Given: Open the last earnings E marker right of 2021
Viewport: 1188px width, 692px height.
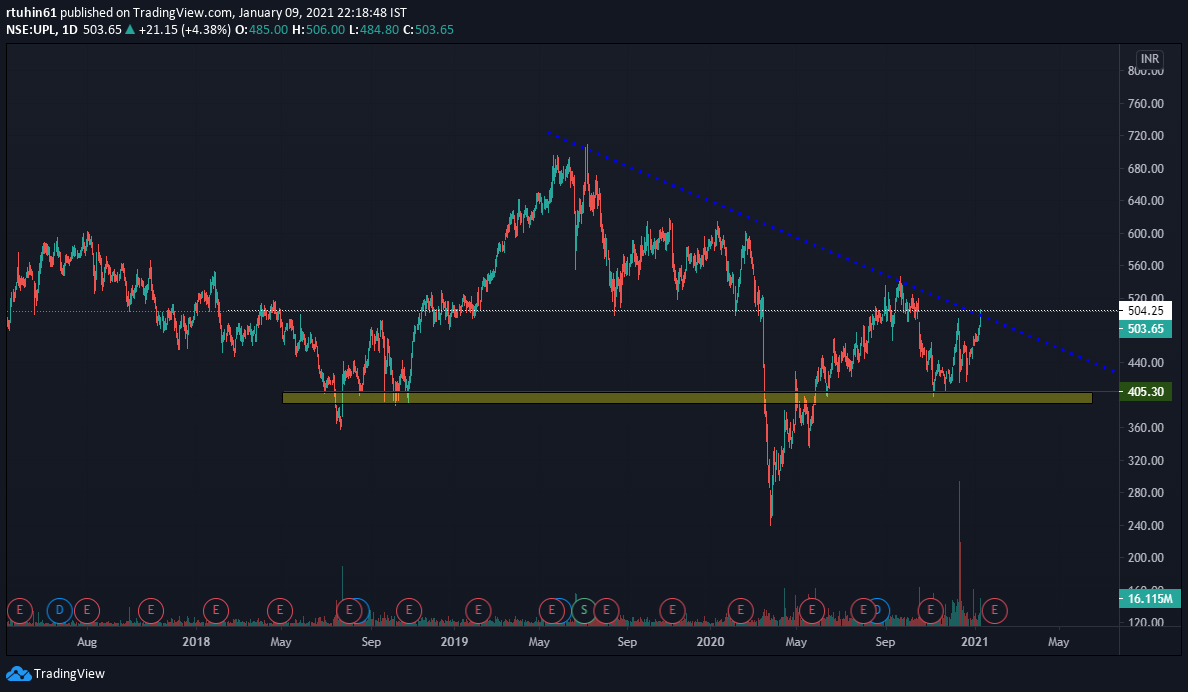Looking at the screenshot, I should tap(994, 610).
